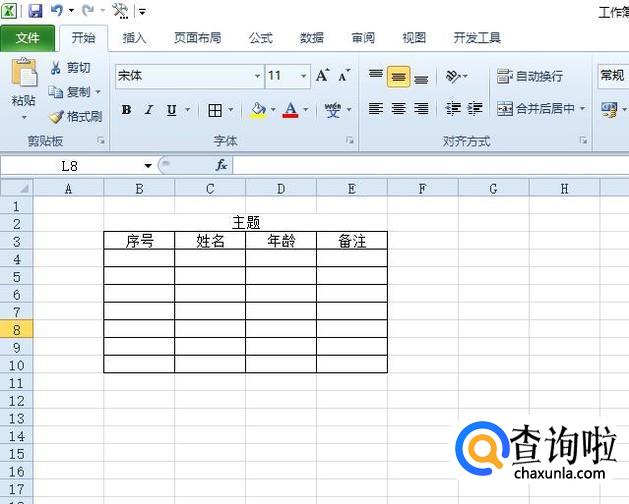Viewport: 629px width, 504px height.
Task: Select column F header
Action: 422,188
